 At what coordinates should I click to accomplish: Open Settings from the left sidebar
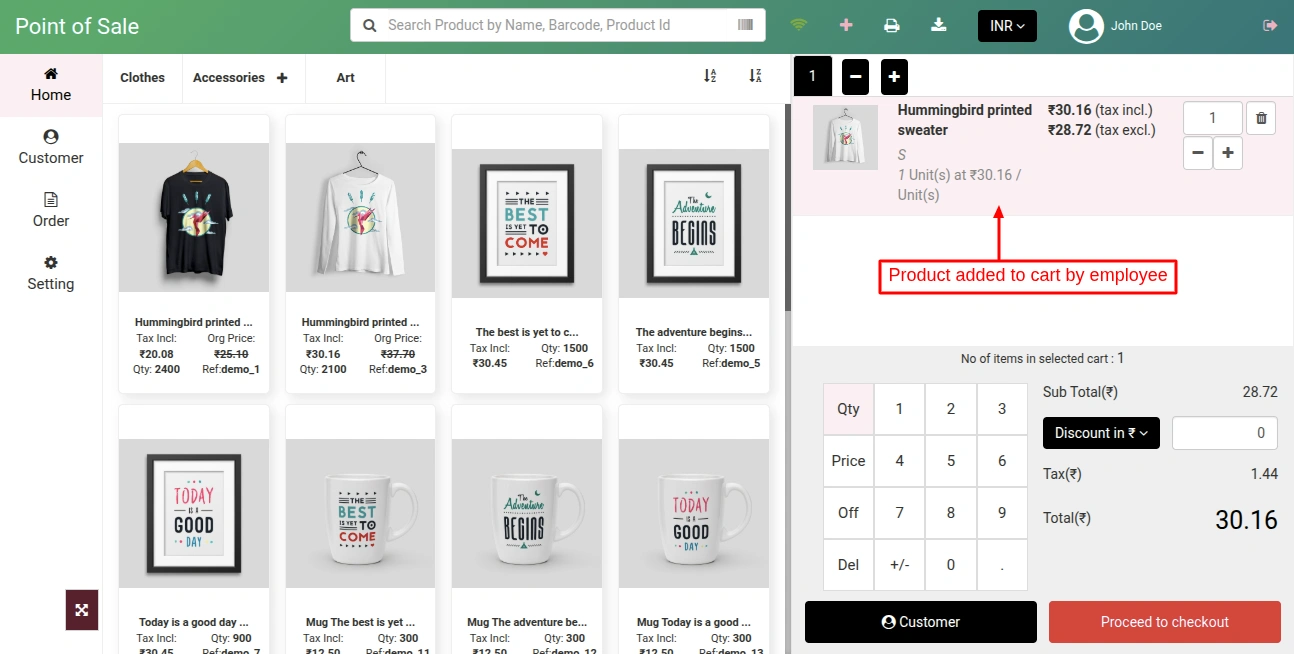point(50,273)
